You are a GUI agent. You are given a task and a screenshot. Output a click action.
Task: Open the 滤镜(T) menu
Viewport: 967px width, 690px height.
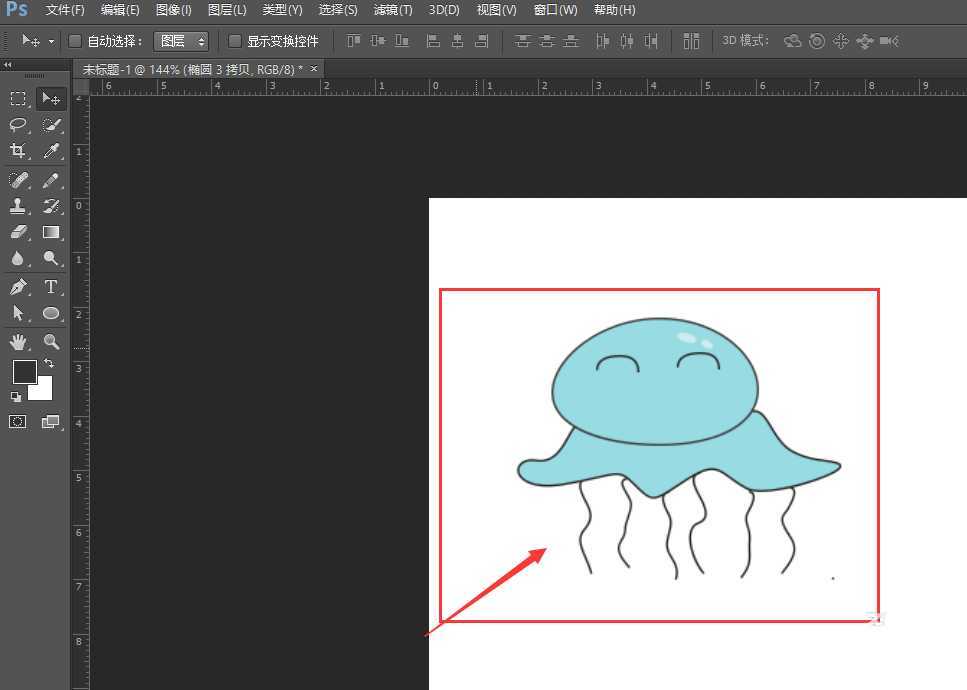392,10
